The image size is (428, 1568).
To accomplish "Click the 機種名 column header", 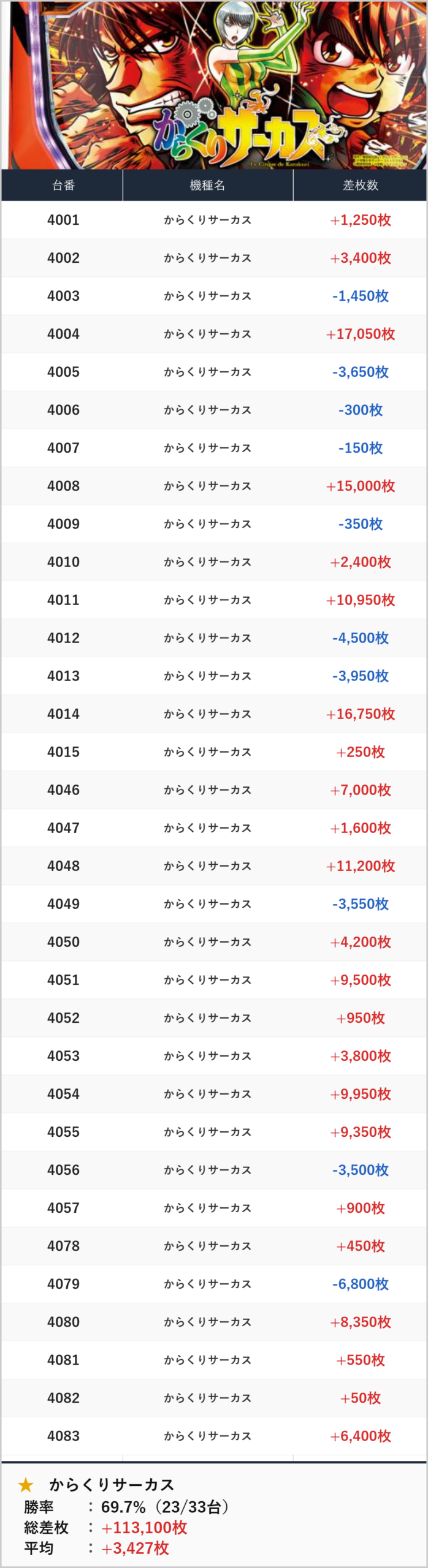I will [207, 186].
